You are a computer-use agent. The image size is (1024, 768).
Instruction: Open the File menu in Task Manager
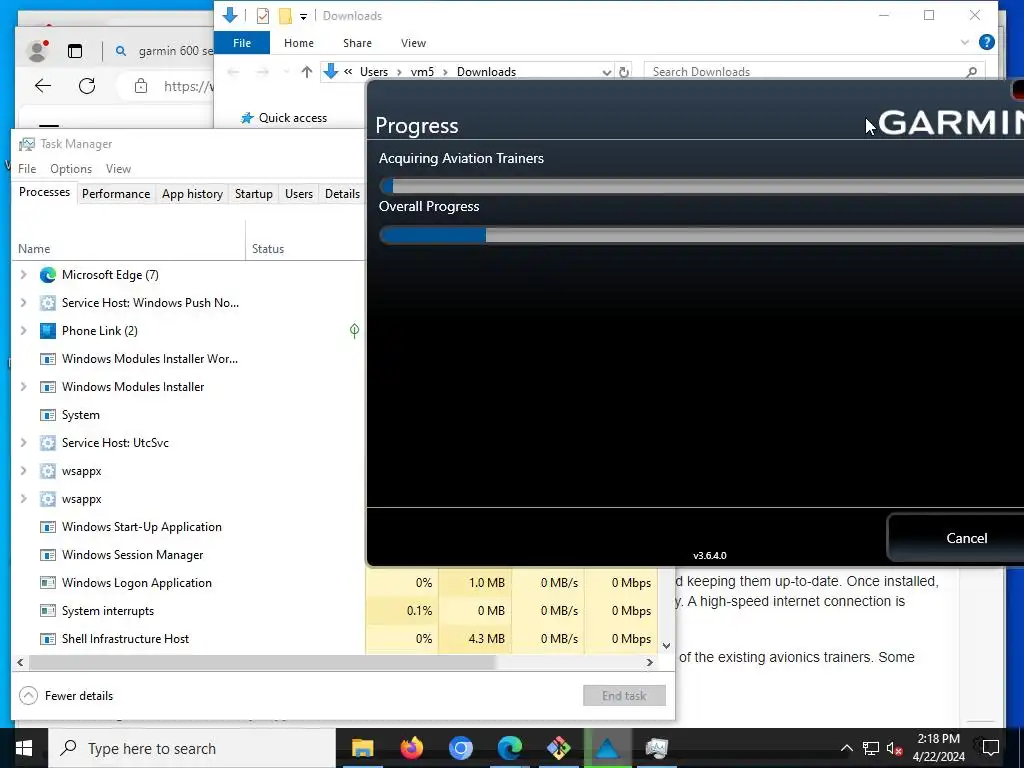coord(27,168)
